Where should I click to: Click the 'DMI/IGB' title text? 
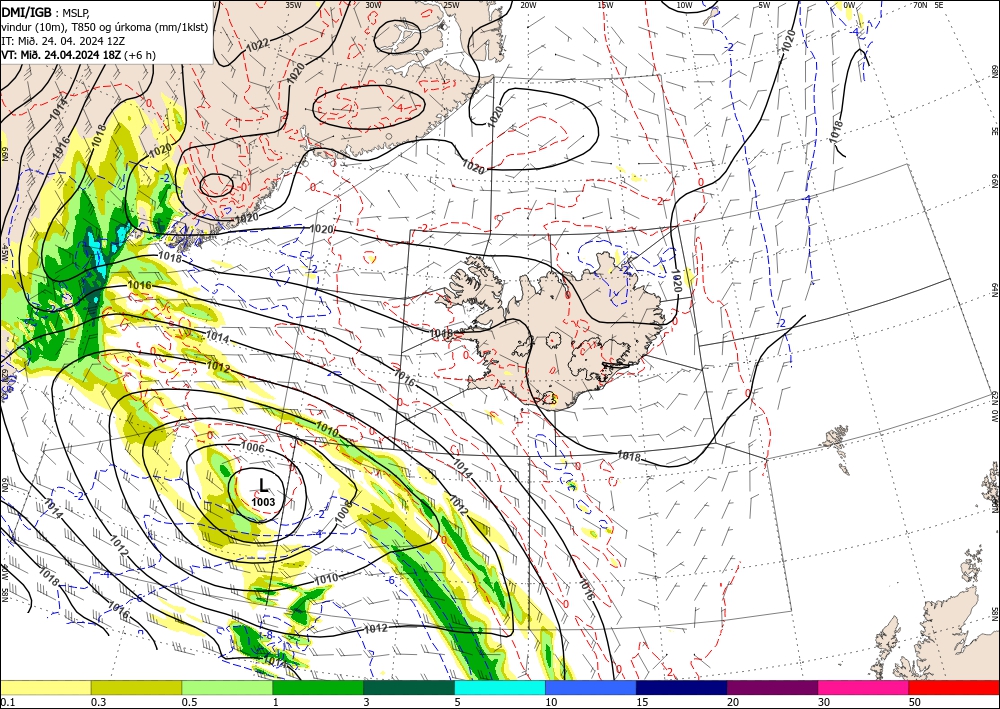click(x=26, y=11)
